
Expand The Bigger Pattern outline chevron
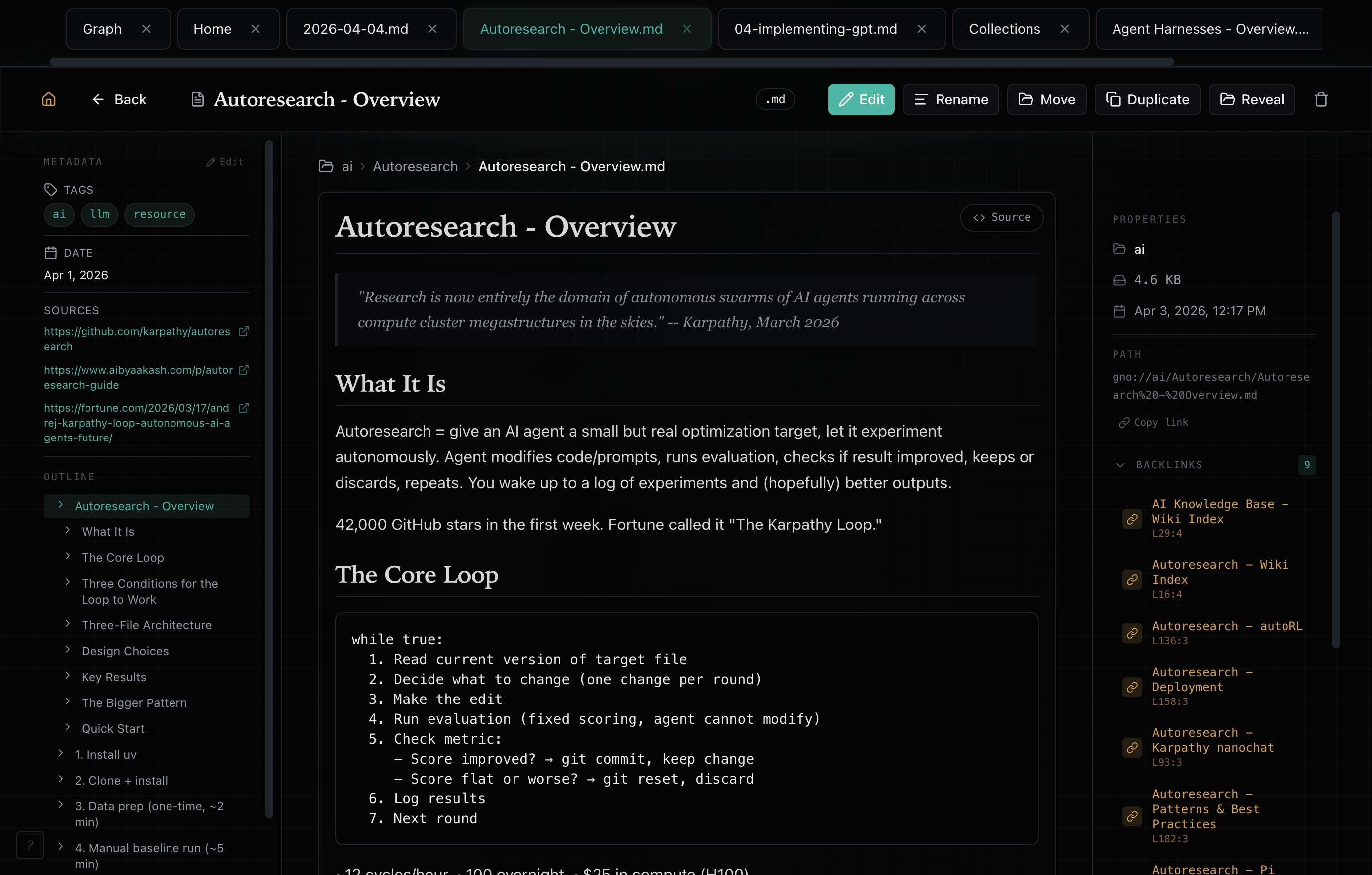coord(67,701)
